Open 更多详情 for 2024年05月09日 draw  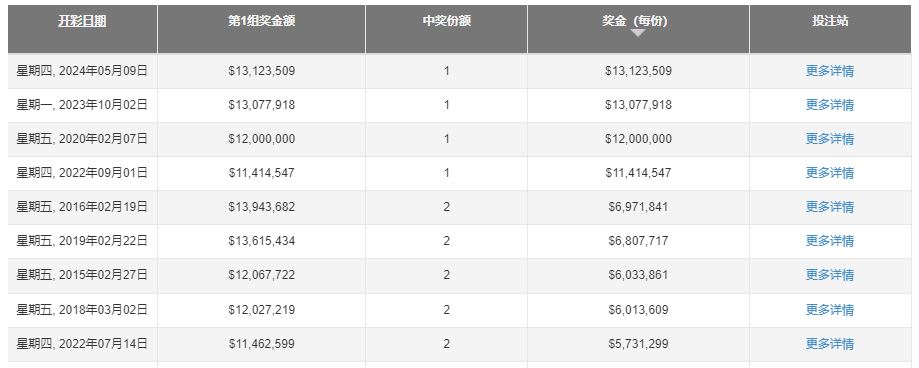830,71
